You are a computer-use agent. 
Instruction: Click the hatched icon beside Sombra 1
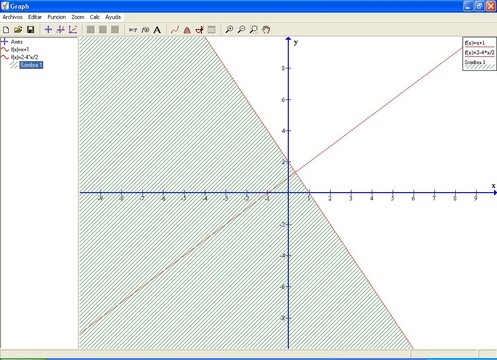[14, 65]
